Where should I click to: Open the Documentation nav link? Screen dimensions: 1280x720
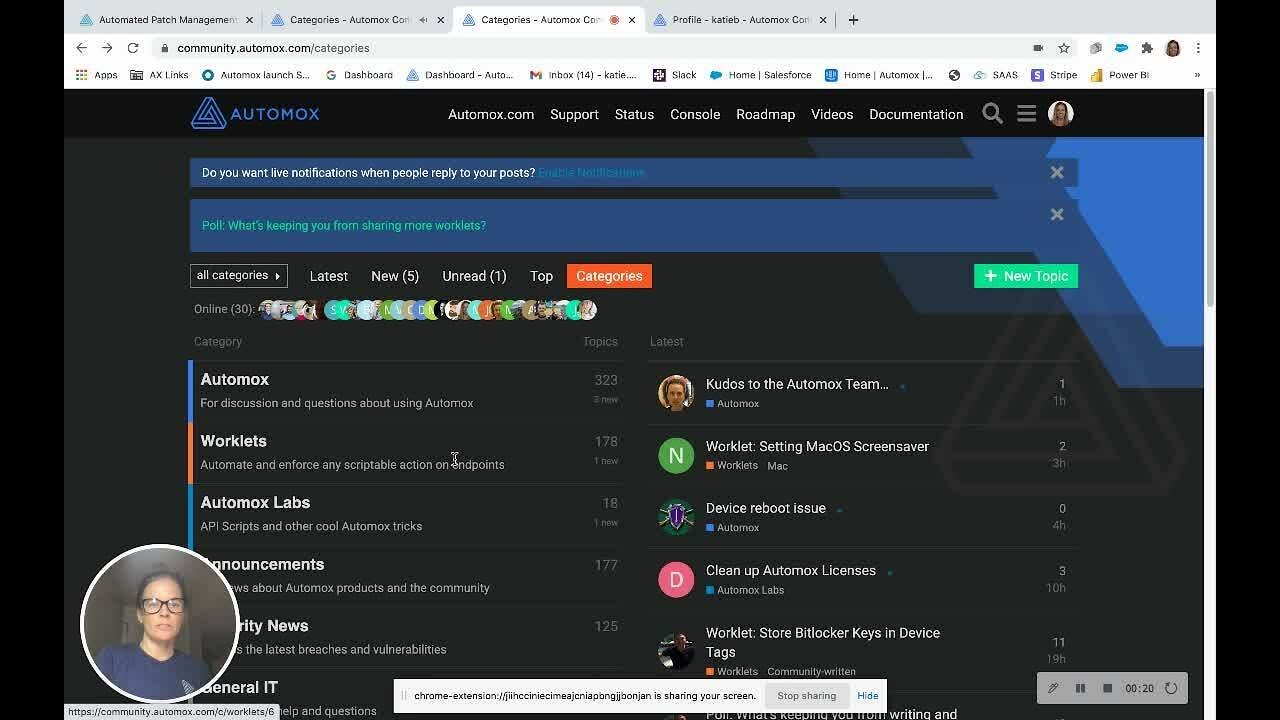[916, 114]
